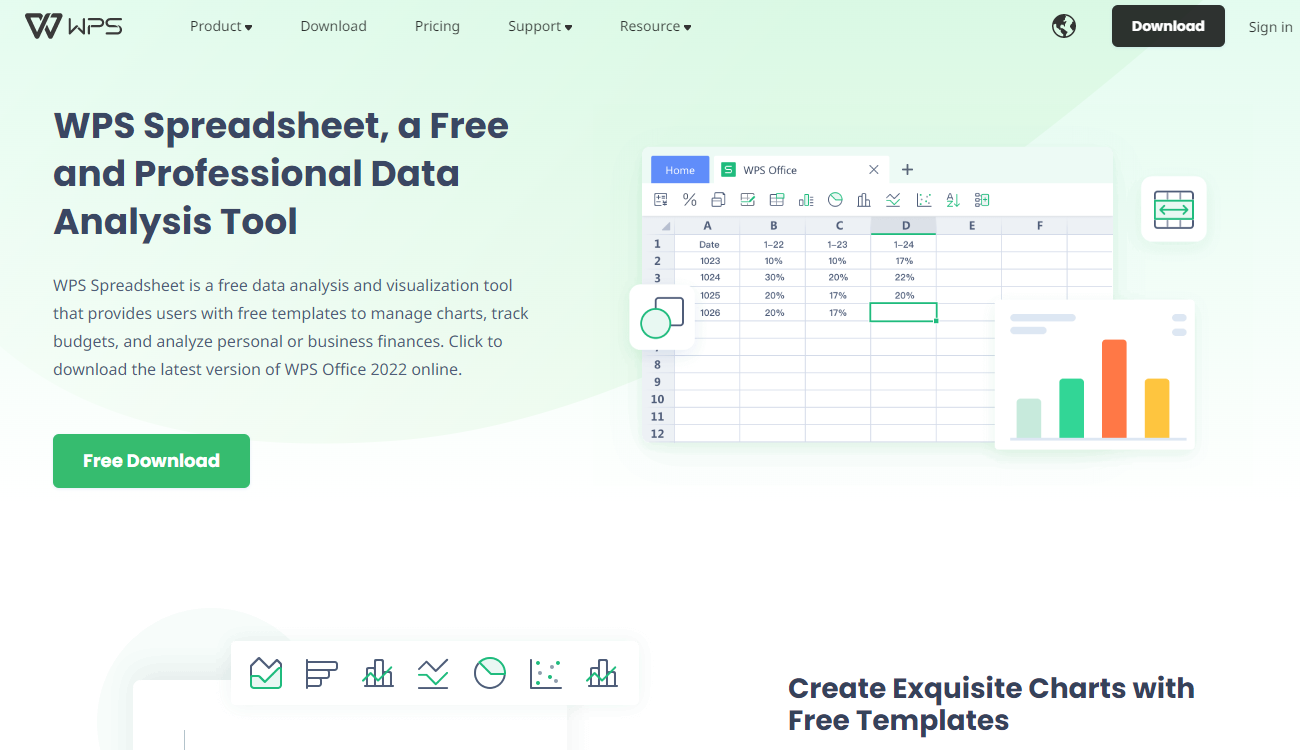Select column header C

point(839,226)
